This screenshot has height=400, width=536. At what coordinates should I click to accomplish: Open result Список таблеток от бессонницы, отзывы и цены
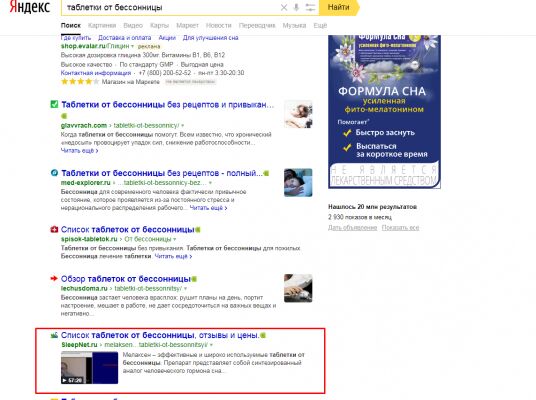point(160,335)
